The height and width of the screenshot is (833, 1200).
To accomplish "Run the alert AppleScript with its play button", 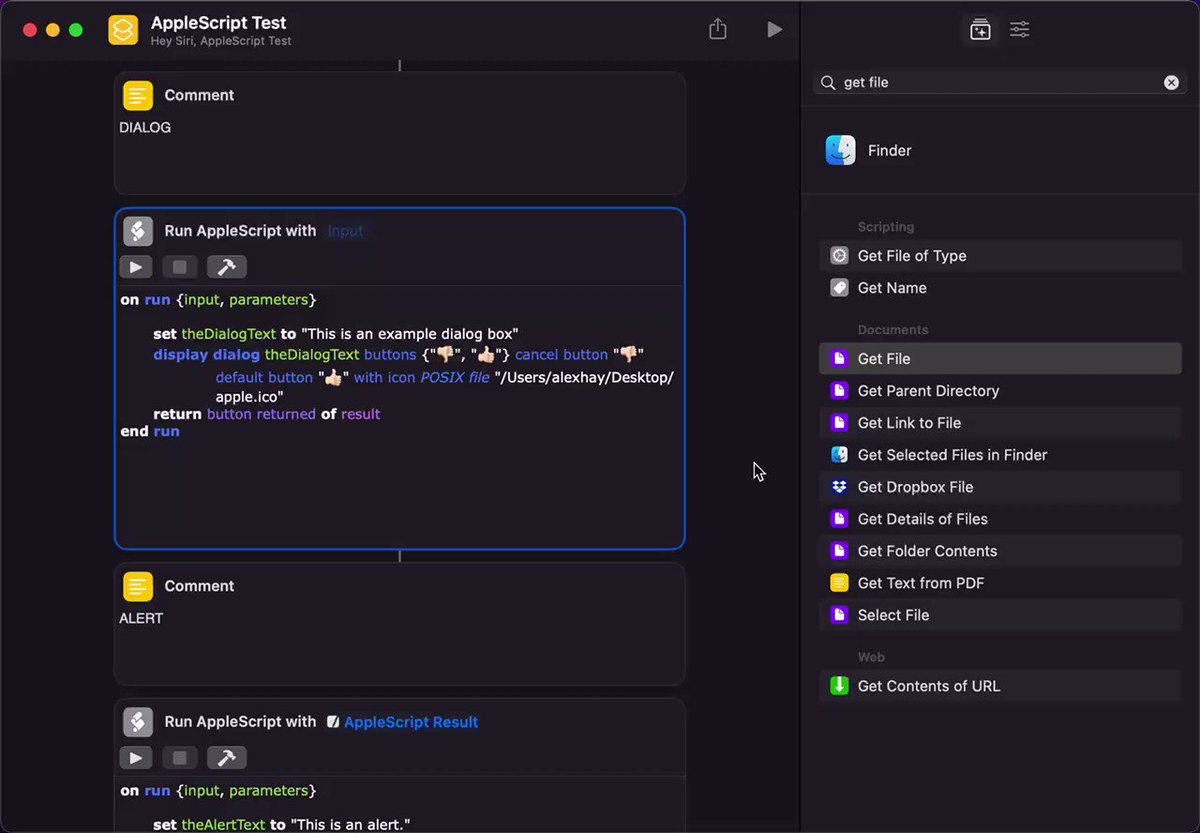I will (x=136, y=758).
